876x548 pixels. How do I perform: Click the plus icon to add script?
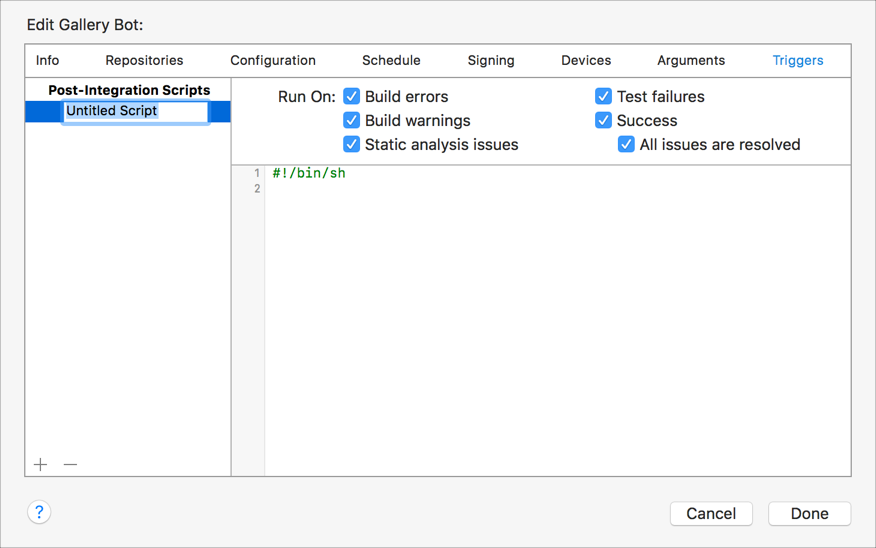click(x=40, y=464)
